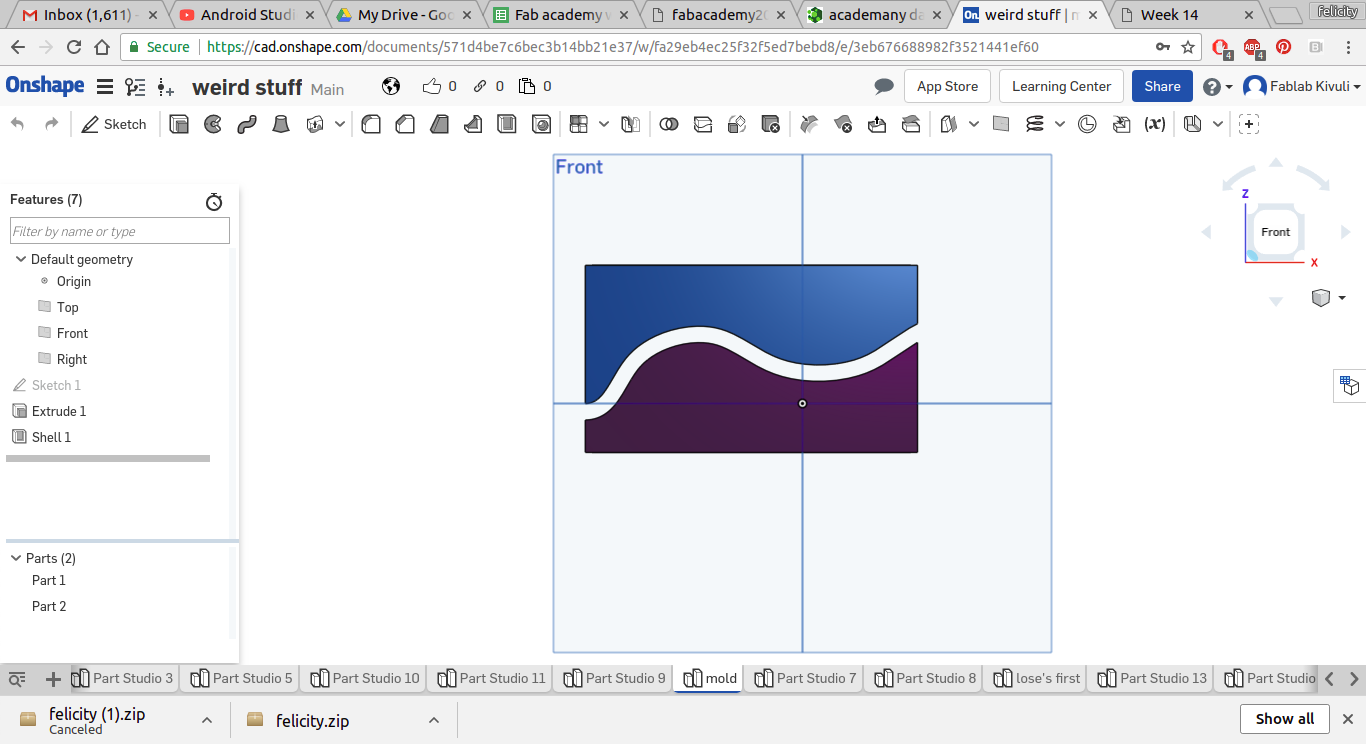Undo the last action
The width and height of the screenshot is (1366, 744).
pyautogui.click(x=17, y=124)
